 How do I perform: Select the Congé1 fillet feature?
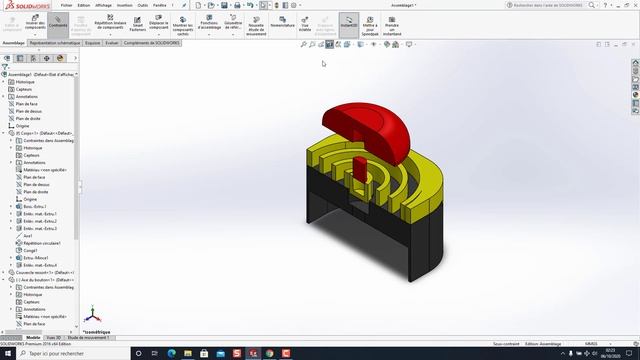(30, 251)
